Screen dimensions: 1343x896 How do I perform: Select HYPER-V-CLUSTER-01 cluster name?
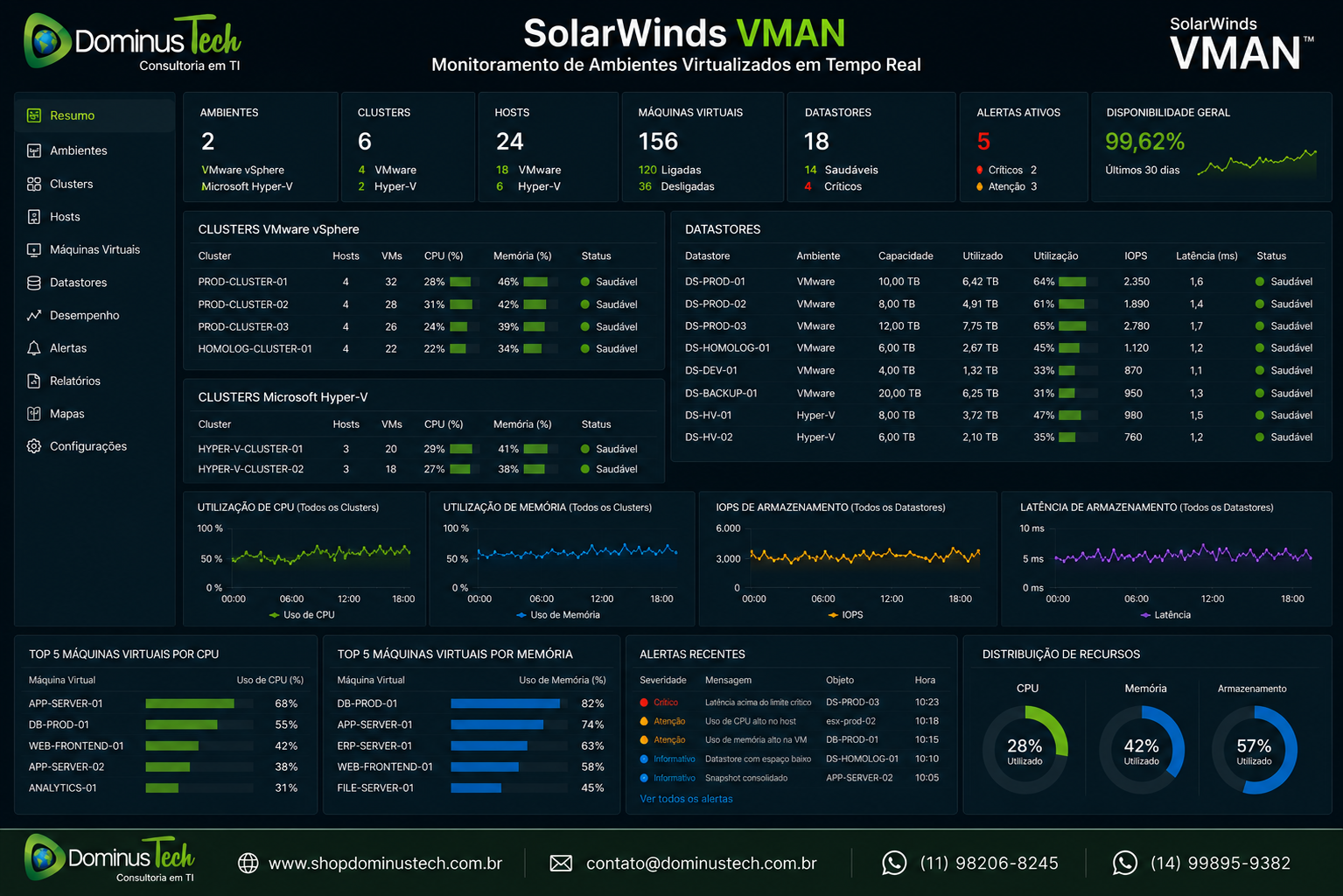click(250, 449)
